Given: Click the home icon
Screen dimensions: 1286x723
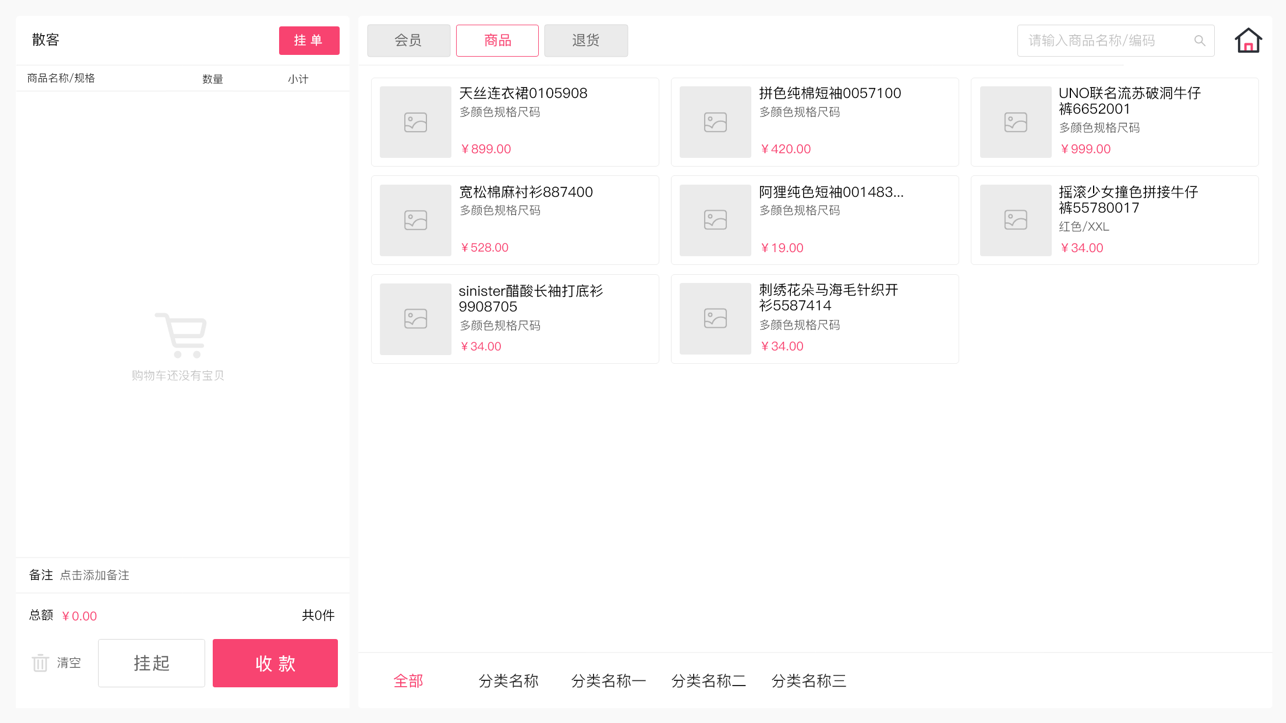Looking at the screenshot, I should click(1247, 41).
